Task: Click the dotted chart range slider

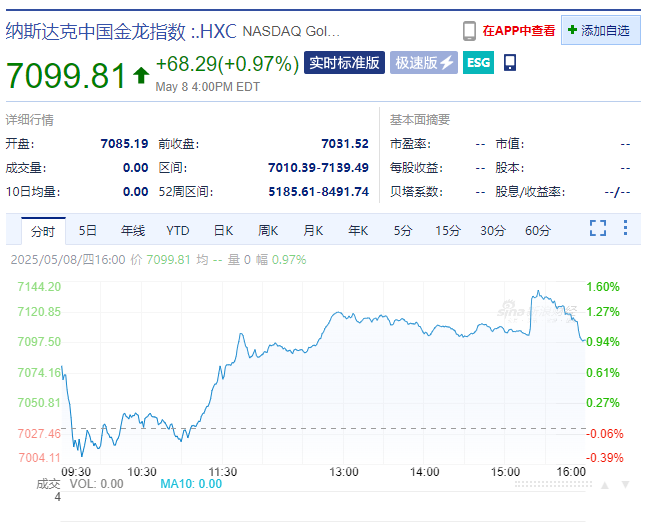Action: (553, 485)
